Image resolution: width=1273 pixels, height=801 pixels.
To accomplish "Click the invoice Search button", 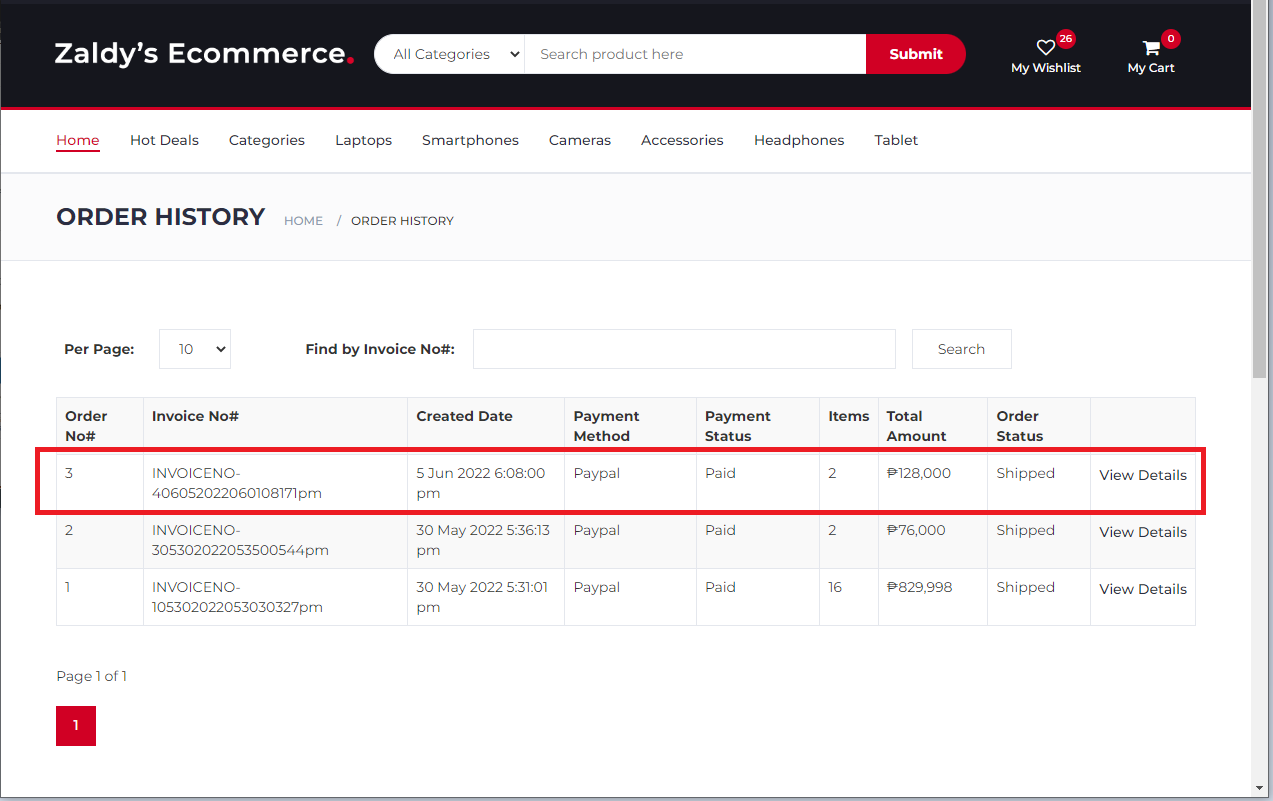I will (x=961, y=349).
